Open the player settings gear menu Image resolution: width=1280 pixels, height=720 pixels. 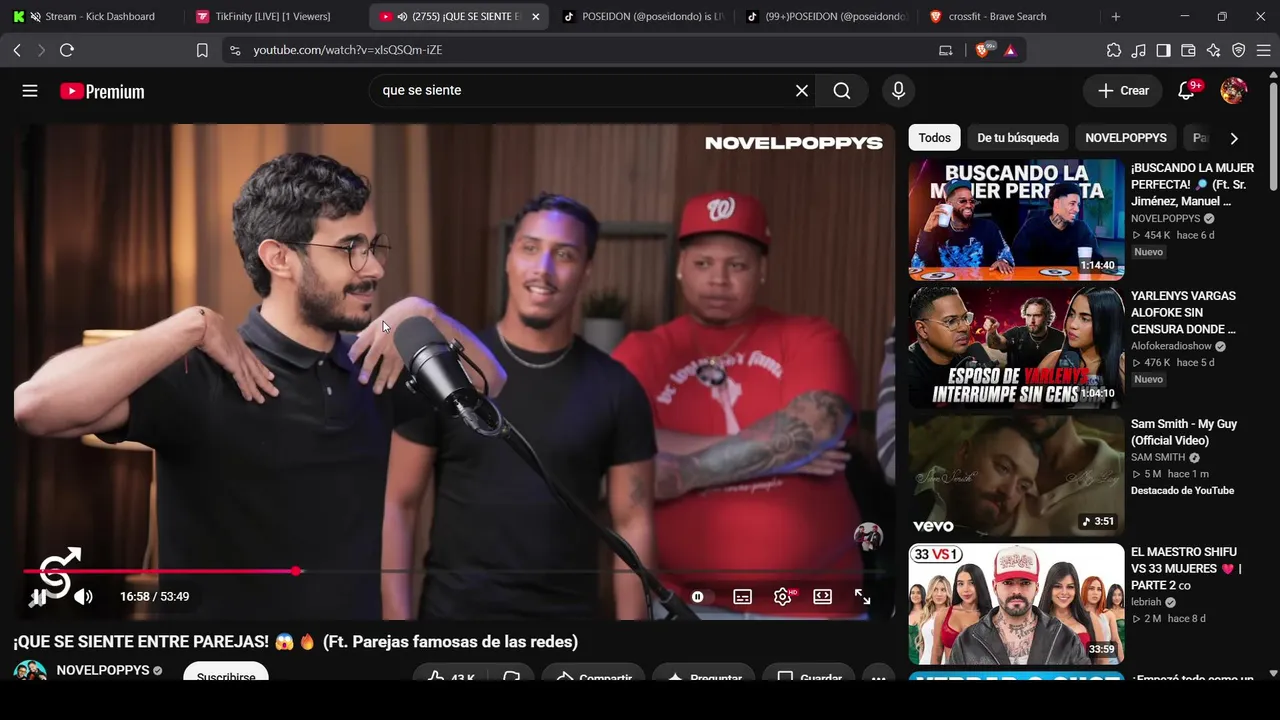click(783, 597)
